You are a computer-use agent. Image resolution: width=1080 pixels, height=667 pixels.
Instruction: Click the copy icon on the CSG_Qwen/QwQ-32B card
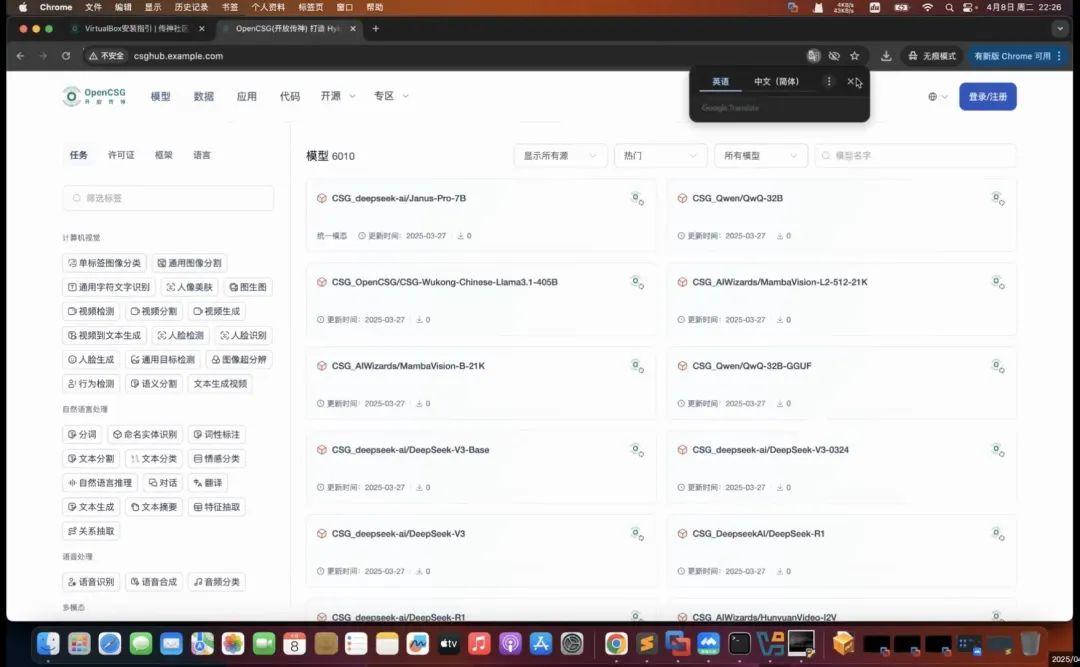coord(998,198)
